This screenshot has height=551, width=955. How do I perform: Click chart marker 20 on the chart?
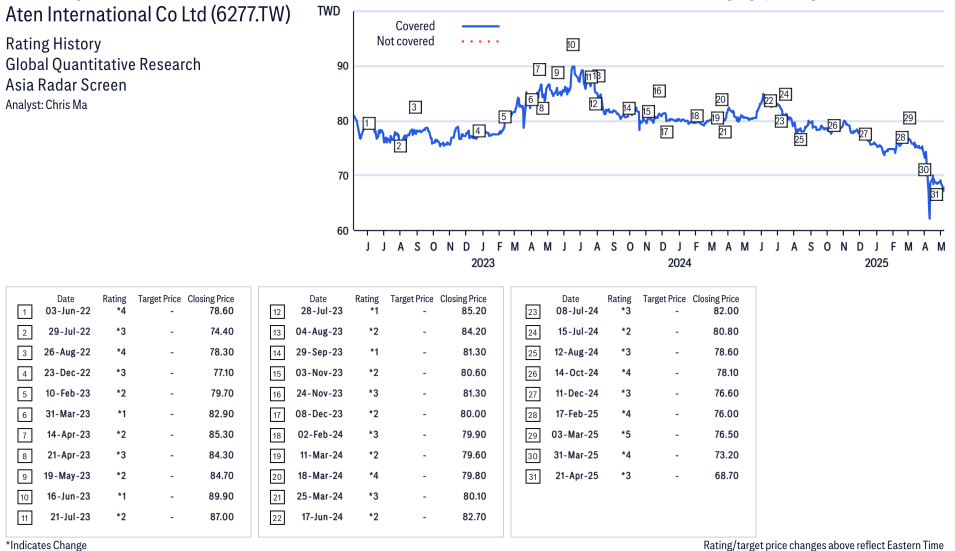721,99
